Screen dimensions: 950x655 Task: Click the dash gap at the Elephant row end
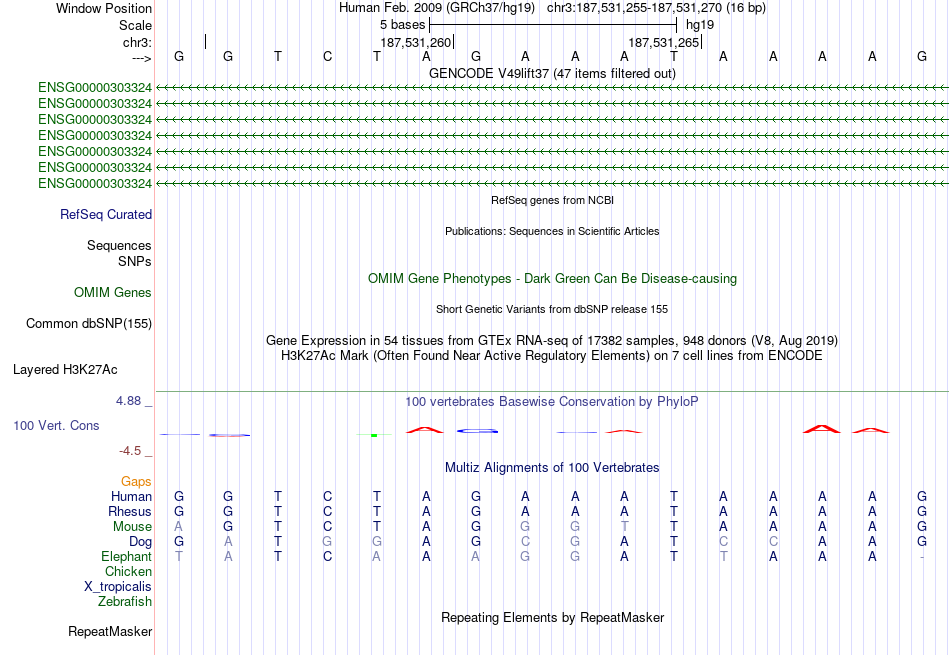click(922, 557)
